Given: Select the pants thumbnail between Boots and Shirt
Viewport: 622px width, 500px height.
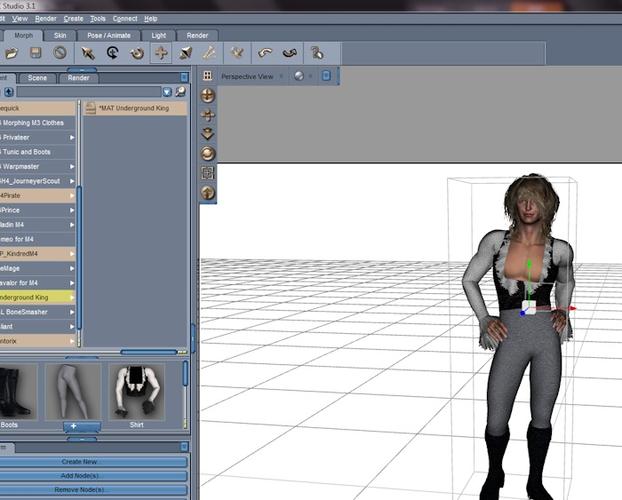Looking at the screenshot, I should 73,392.
